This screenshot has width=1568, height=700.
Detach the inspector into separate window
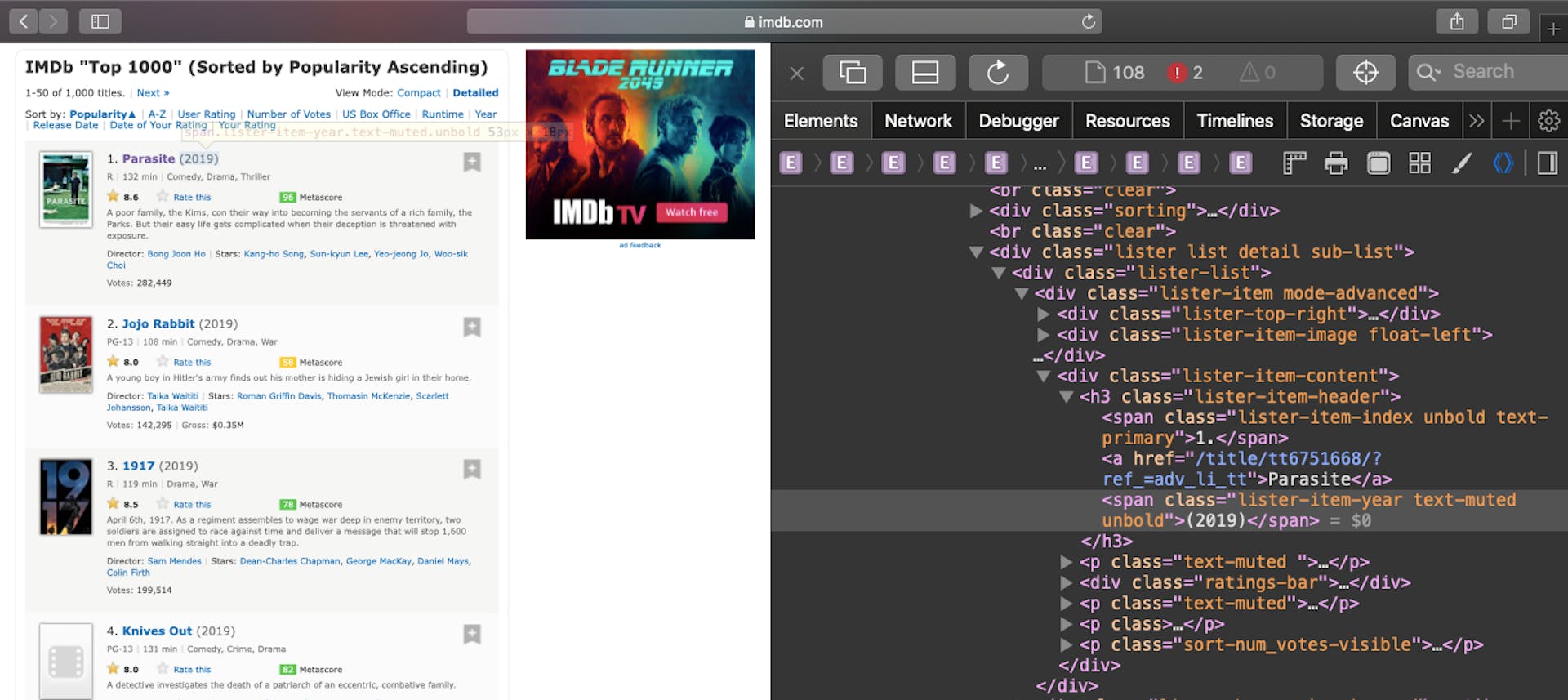[x=852, y=73]
